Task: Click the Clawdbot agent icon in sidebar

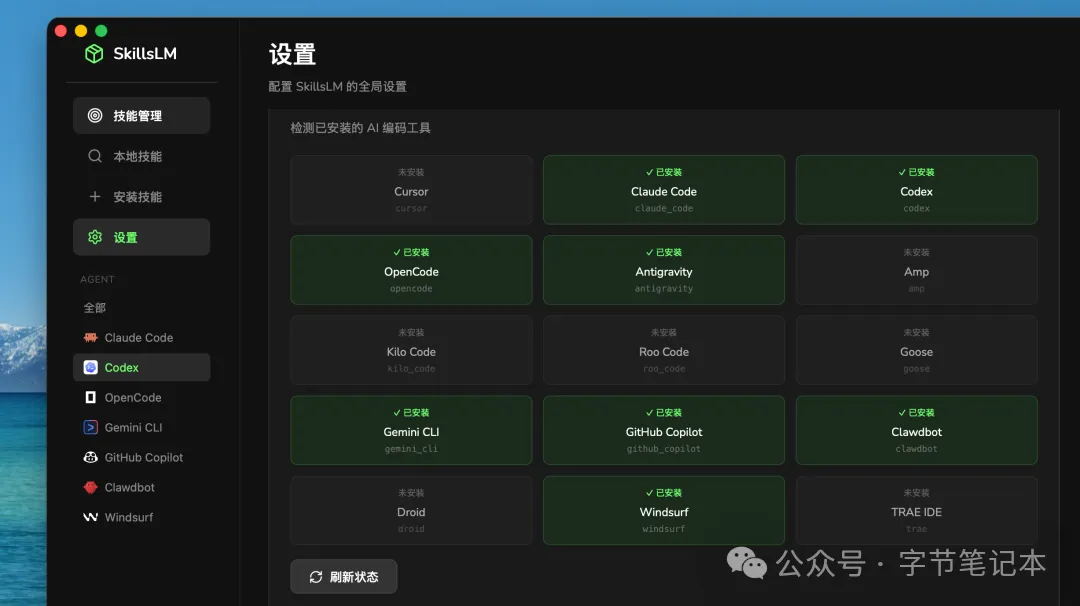Action: (x=90, y=487)
